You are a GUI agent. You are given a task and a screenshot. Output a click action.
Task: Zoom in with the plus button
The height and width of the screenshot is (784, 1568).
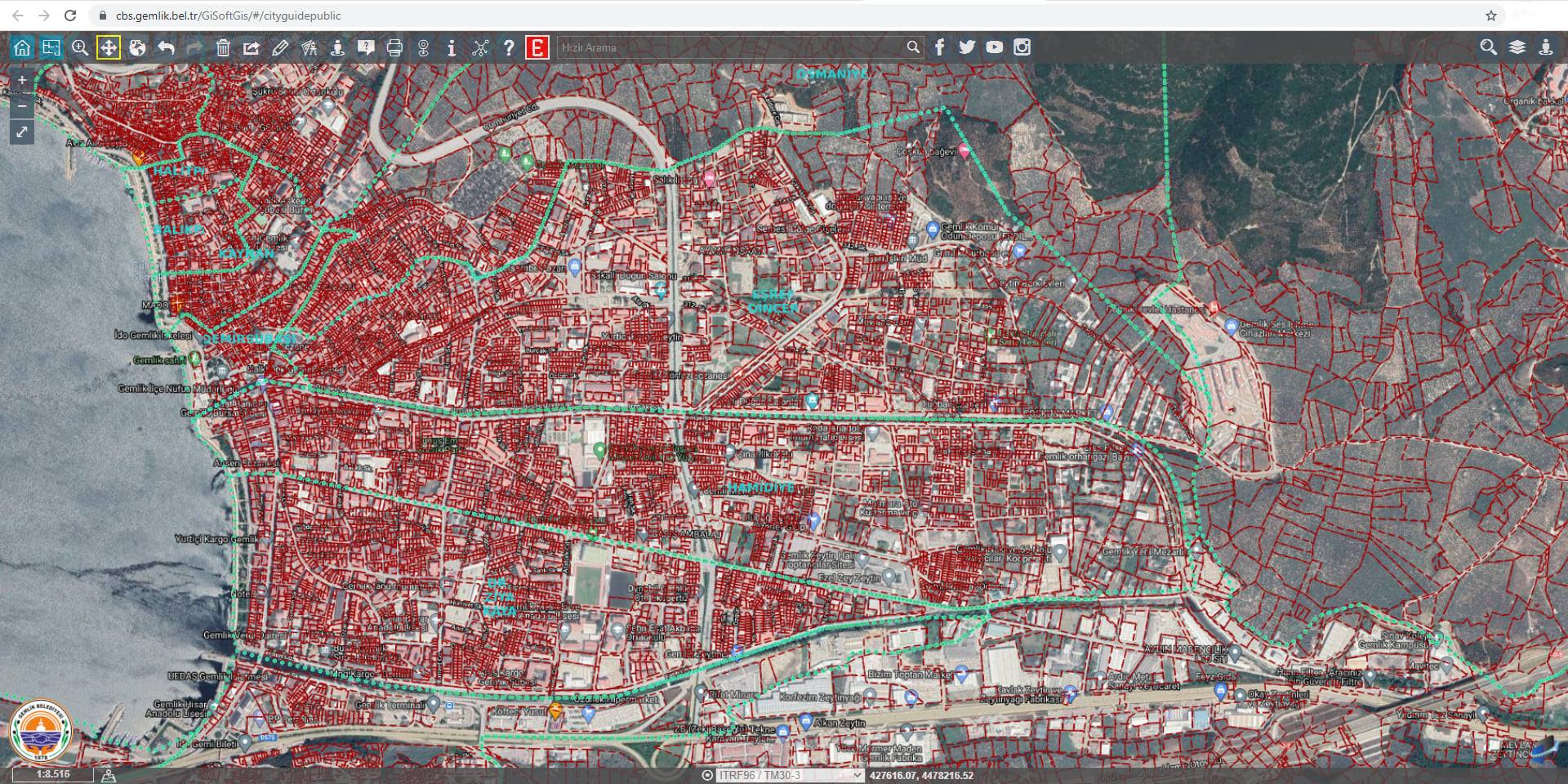tap(22, 80)
